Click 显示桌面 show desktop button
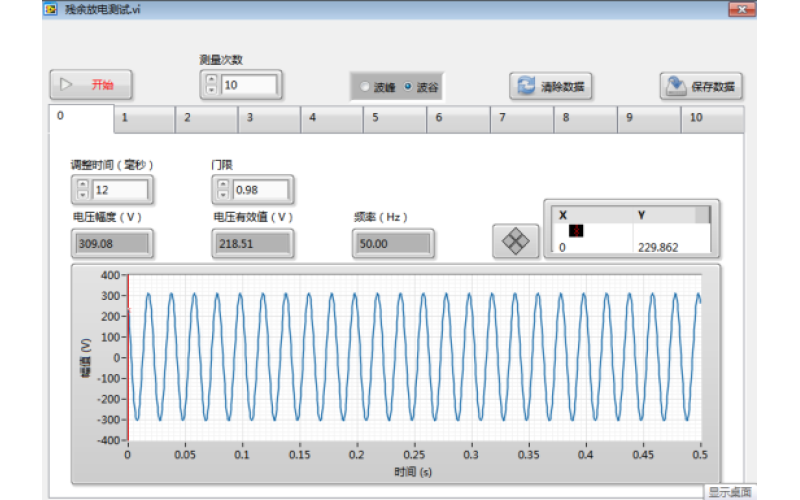 pos(733,491)
